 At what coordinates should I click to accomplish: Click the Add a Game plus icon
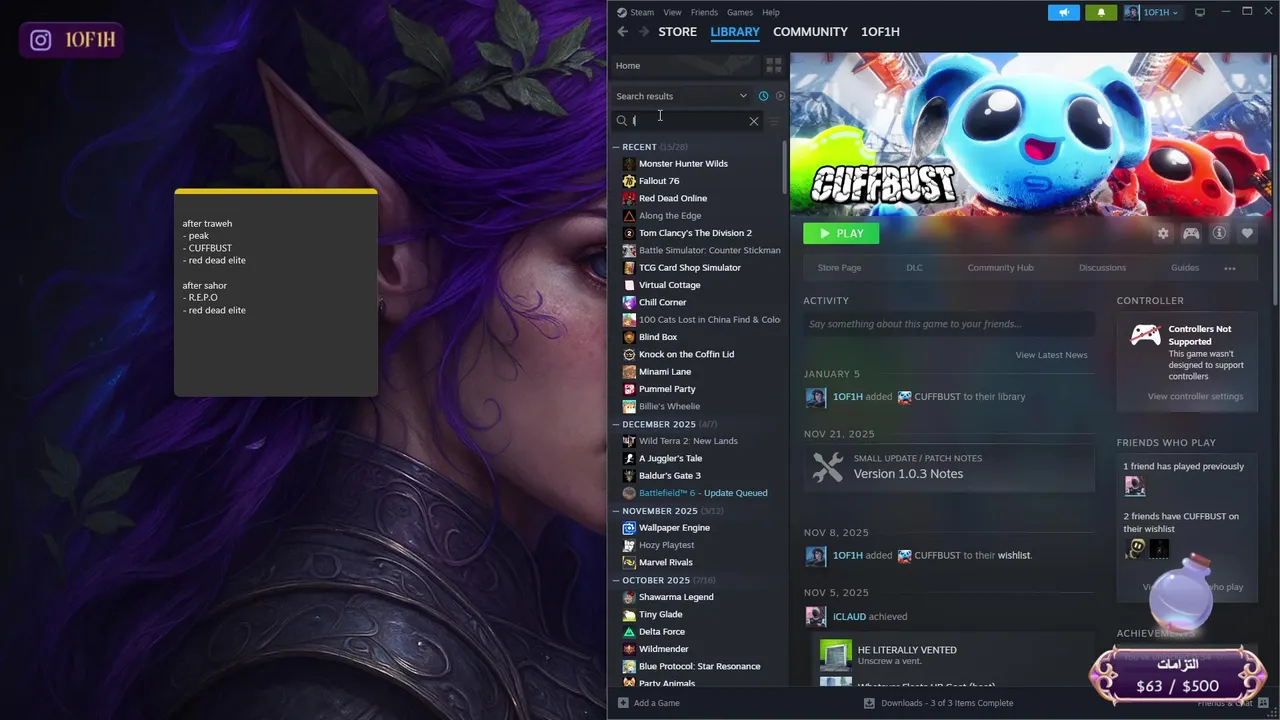(x=623, y=703)
